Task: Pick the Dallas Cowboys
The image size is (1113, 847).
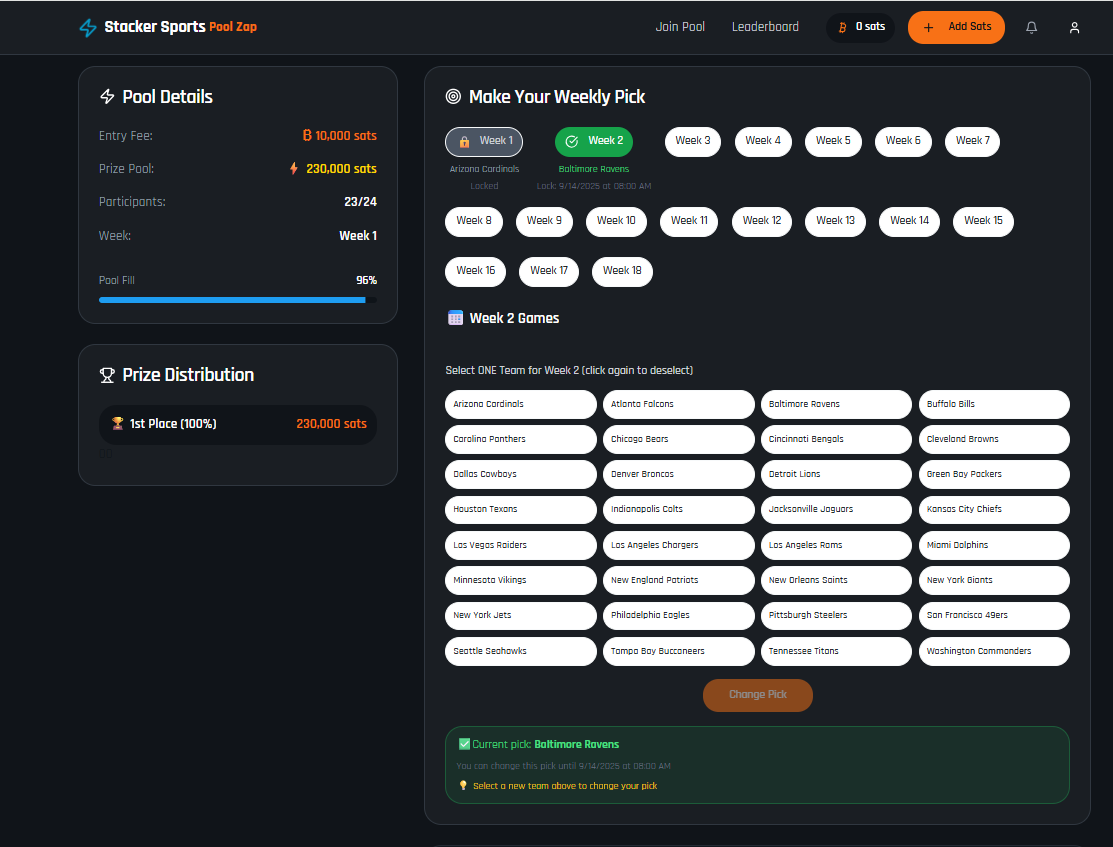Action: pos(520,474)
